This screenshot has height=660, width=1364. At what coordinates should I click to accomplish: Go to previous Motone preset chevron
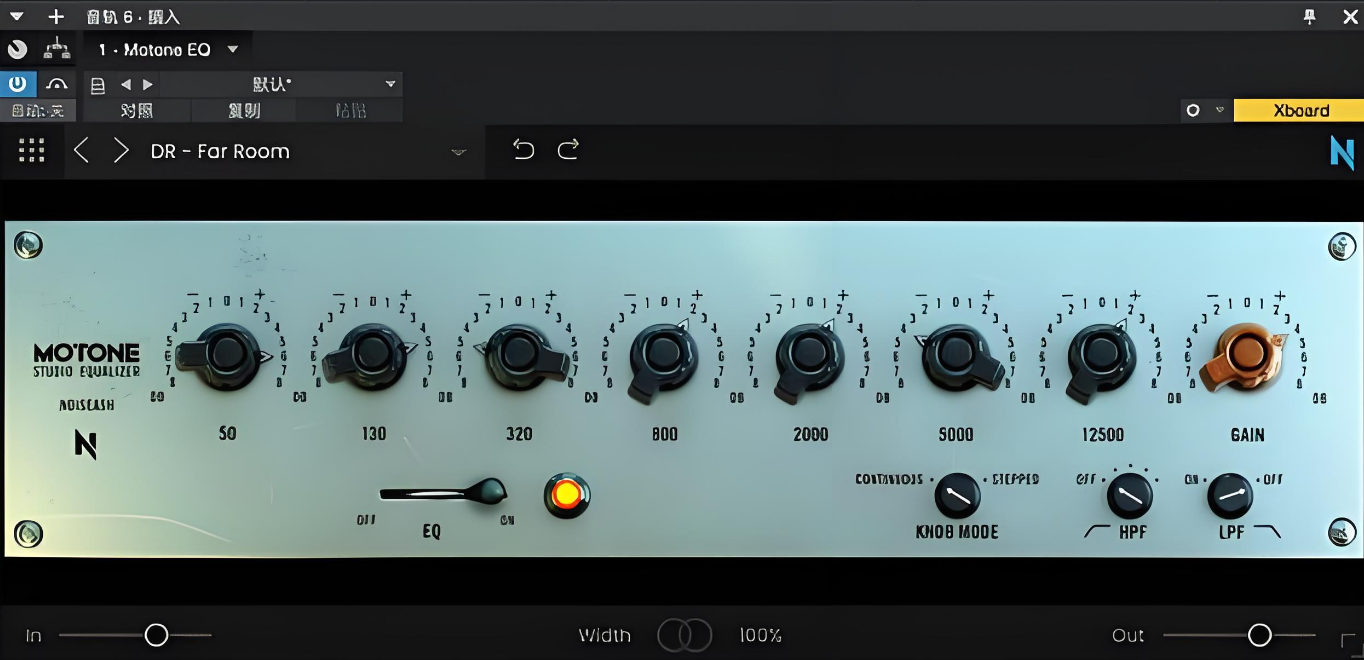pos(82,151)
